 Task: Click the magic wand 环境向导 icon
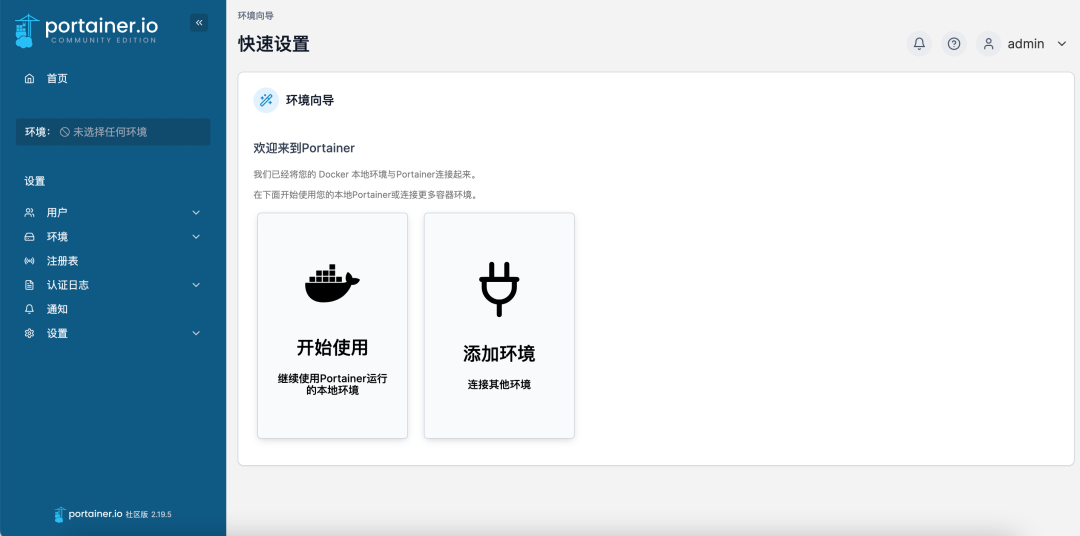[x=266, y=101]
